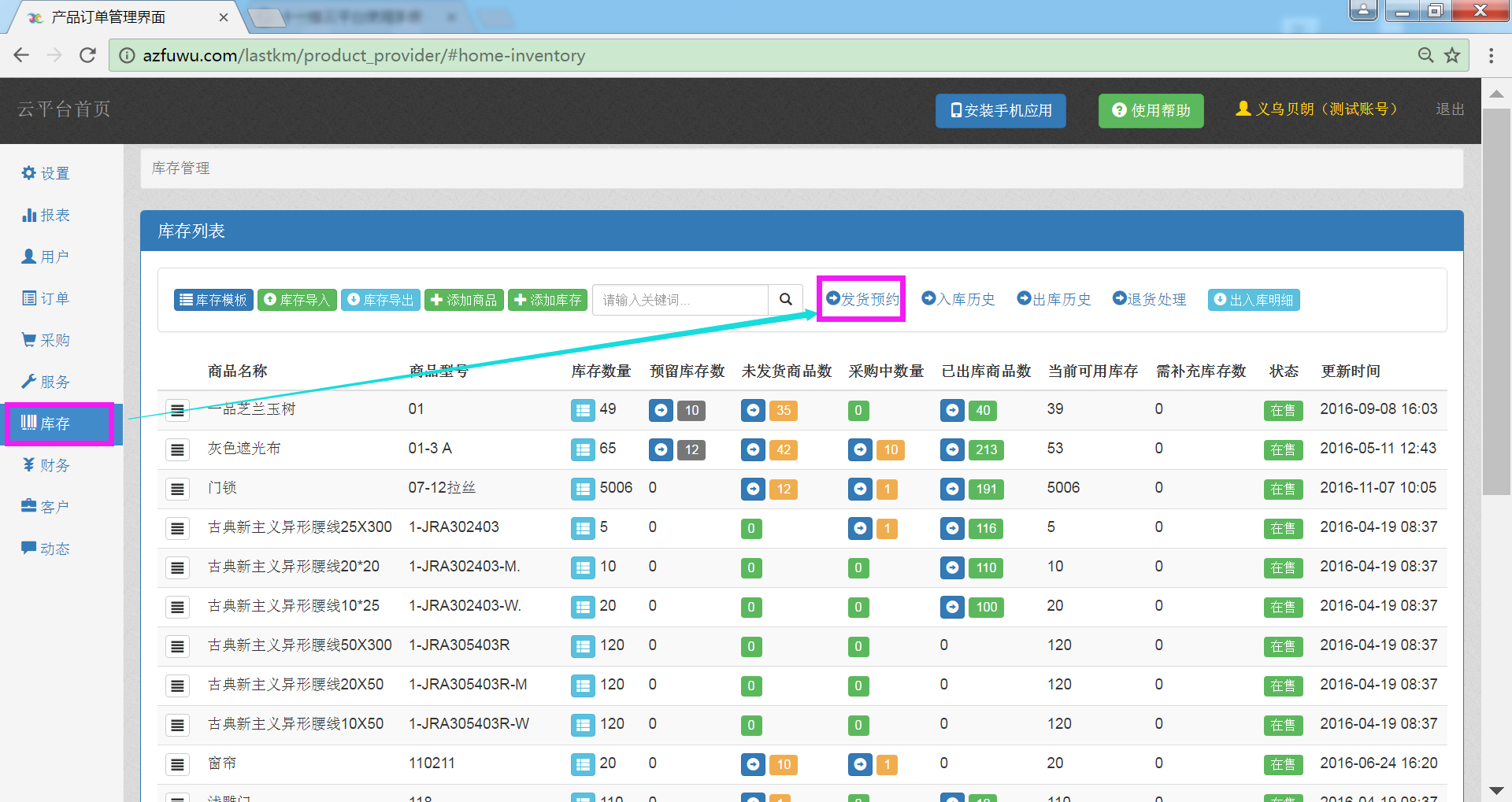Click the 添加商品 button
This screenshot has height=802, width=1512.
pos(464,300)
